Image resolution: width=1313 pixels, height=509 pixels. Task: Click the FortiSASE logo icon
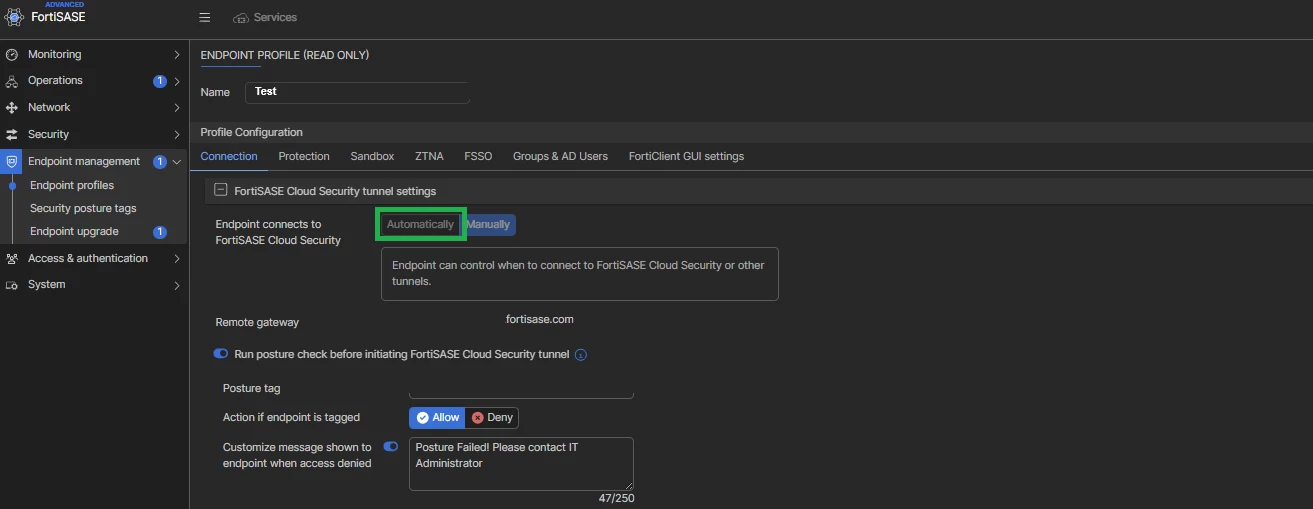[x=14, y=16]
